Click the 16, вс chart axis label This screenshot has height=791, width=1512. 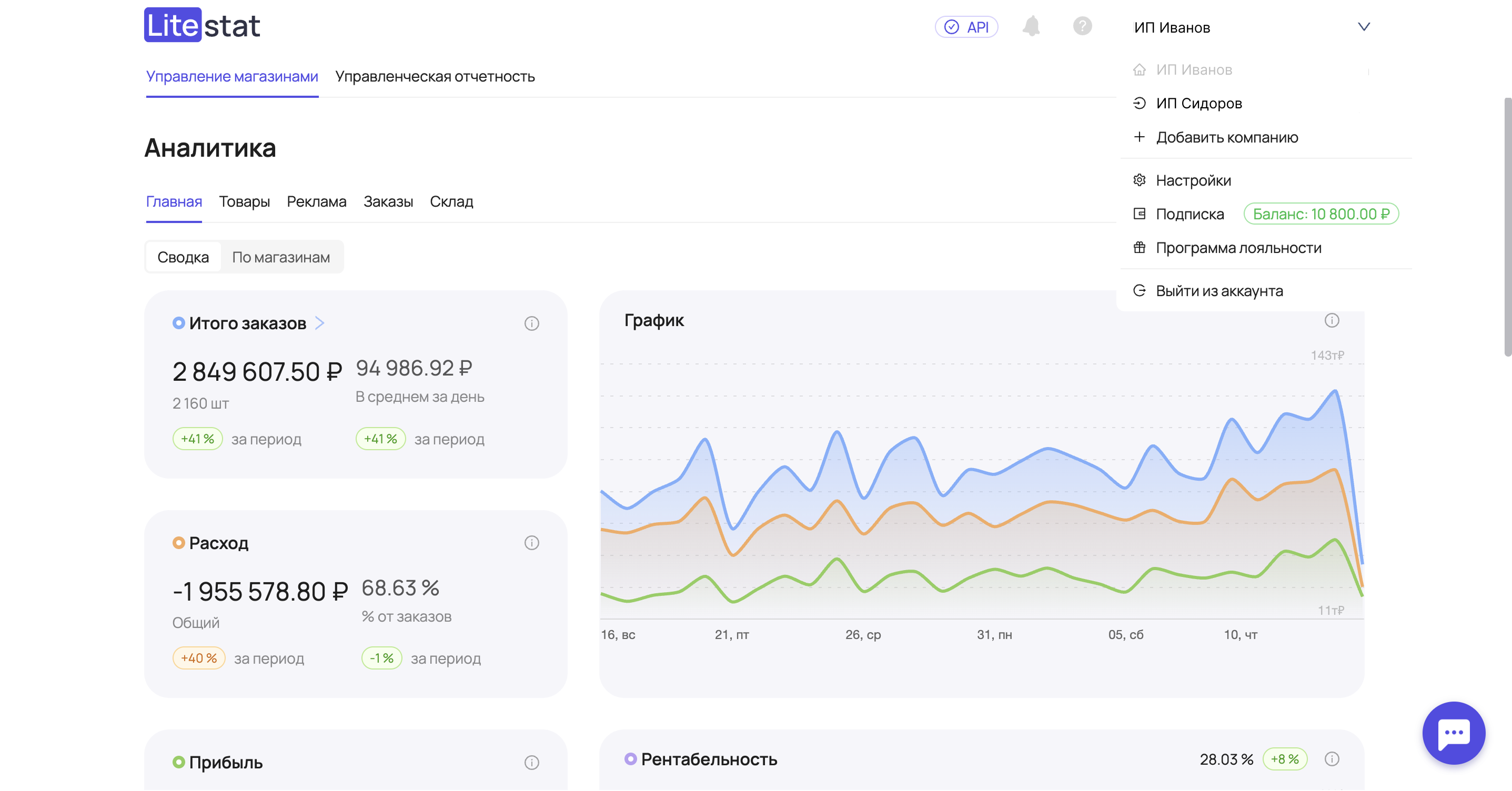click(x=618, y=635)
